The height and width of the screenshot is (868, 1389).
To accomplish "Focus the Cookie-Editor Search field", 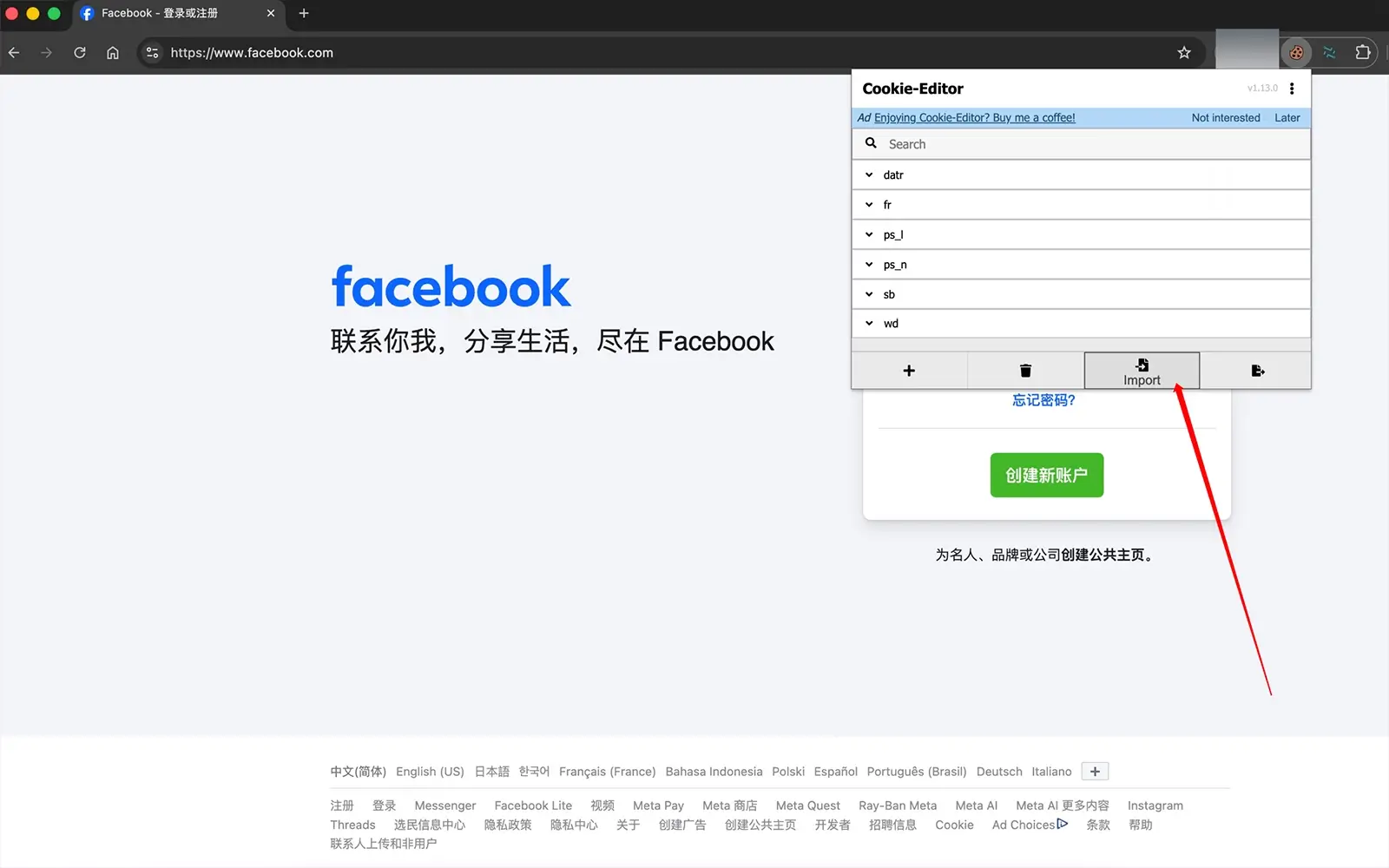I will tap(1081, 144).
